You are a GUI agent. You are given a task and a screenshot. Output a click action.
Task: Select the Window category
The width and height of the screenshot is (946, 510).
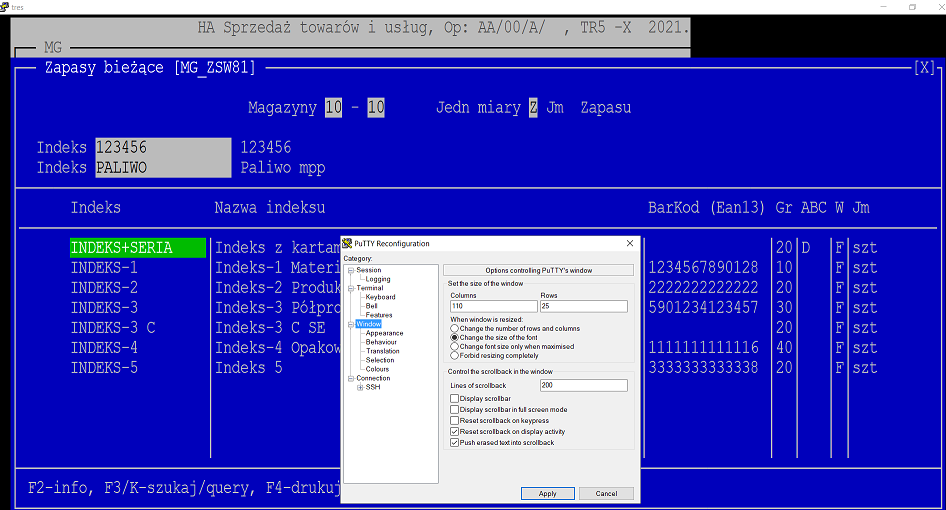(368, 324)
